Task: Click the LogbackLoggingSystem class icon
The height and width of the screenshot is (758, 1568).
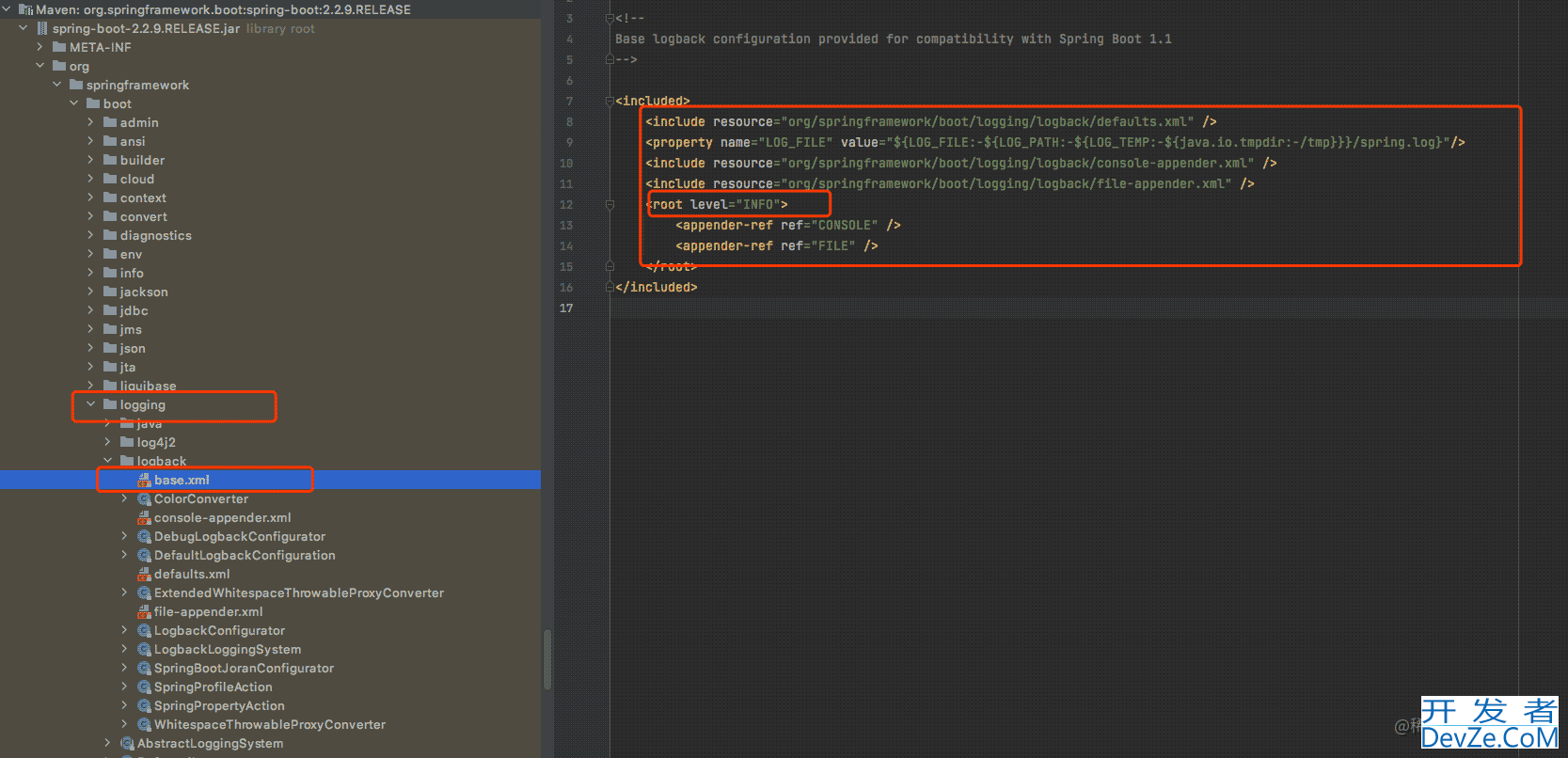Action: pos(144,649)
